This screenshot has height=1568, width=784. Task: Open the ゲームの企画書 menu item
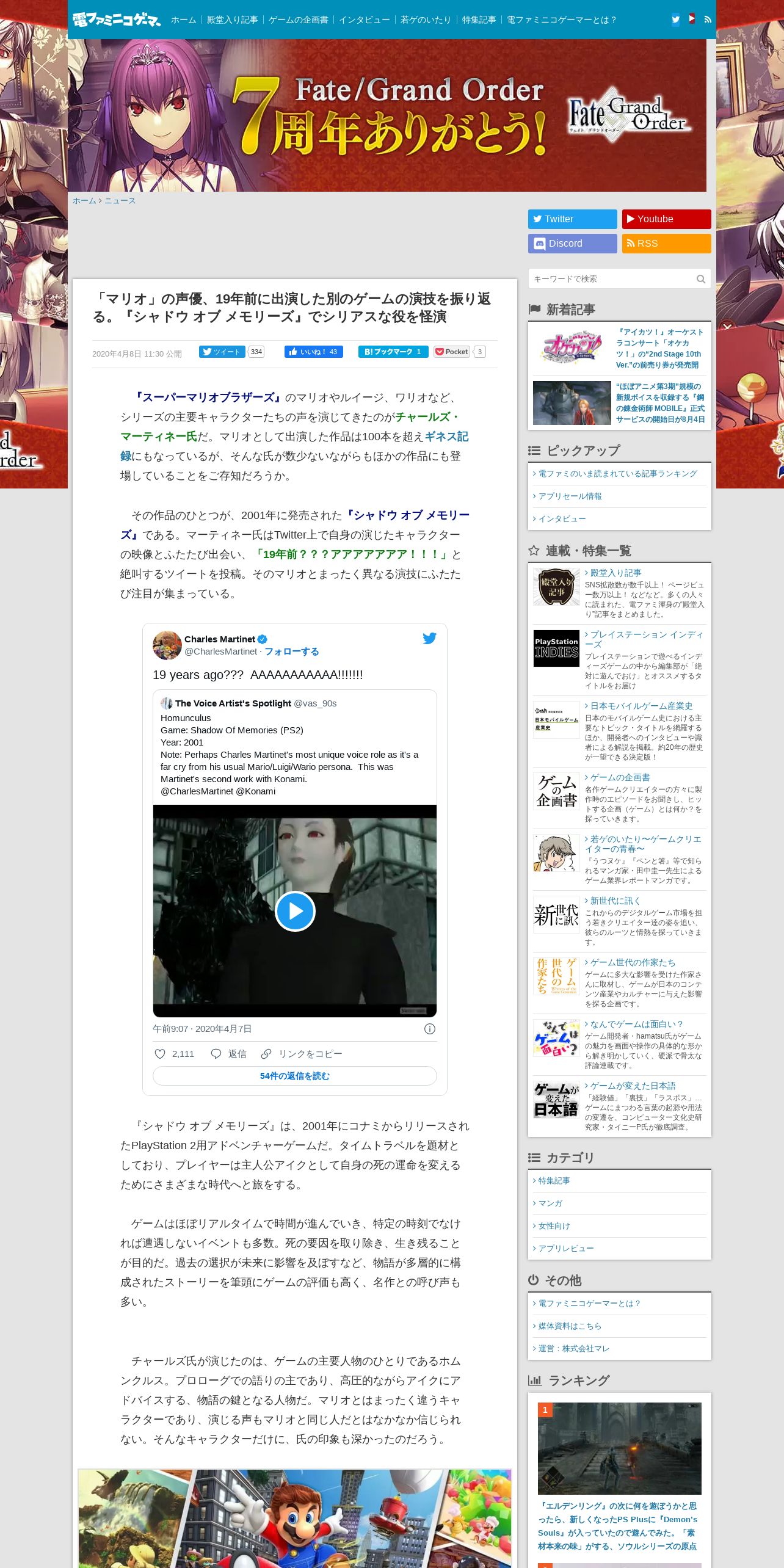299,20
